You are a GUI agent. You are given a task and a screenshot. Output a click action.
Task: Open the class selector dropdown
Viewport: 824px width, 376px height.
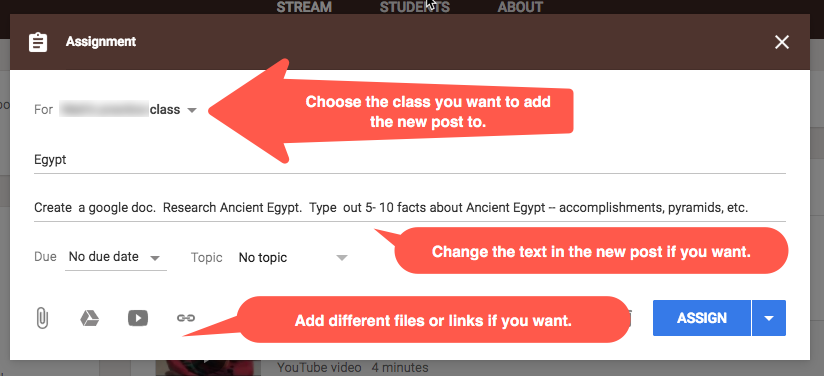192,110
